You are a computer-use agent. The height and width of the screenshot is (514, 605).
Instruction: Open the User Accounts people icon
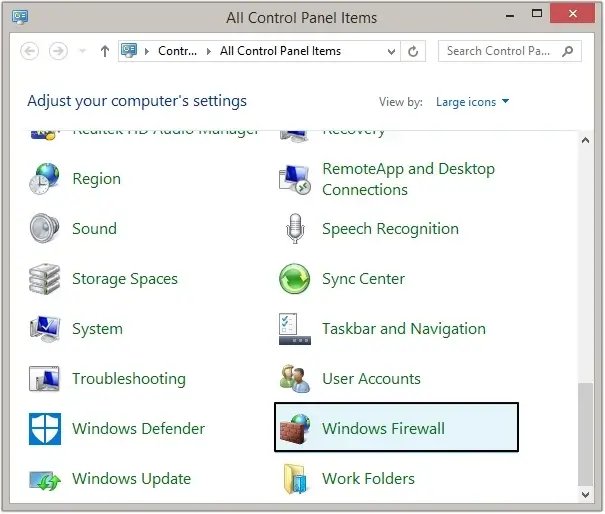click(x=295, y=379)
